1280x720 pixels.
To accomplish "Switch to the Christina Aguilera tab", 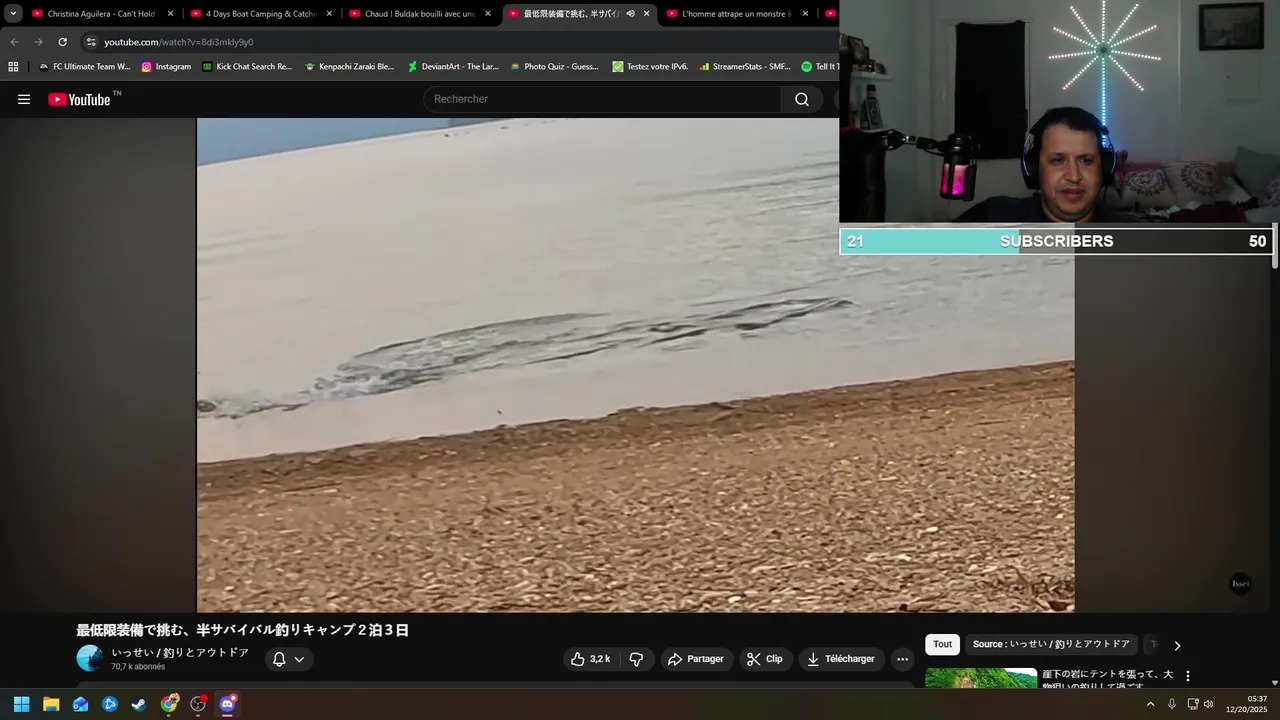I will tap(101, 14).
